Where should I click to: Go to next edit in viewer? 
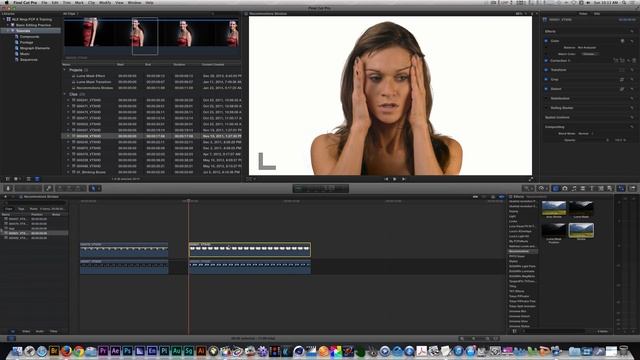[404, 179]
